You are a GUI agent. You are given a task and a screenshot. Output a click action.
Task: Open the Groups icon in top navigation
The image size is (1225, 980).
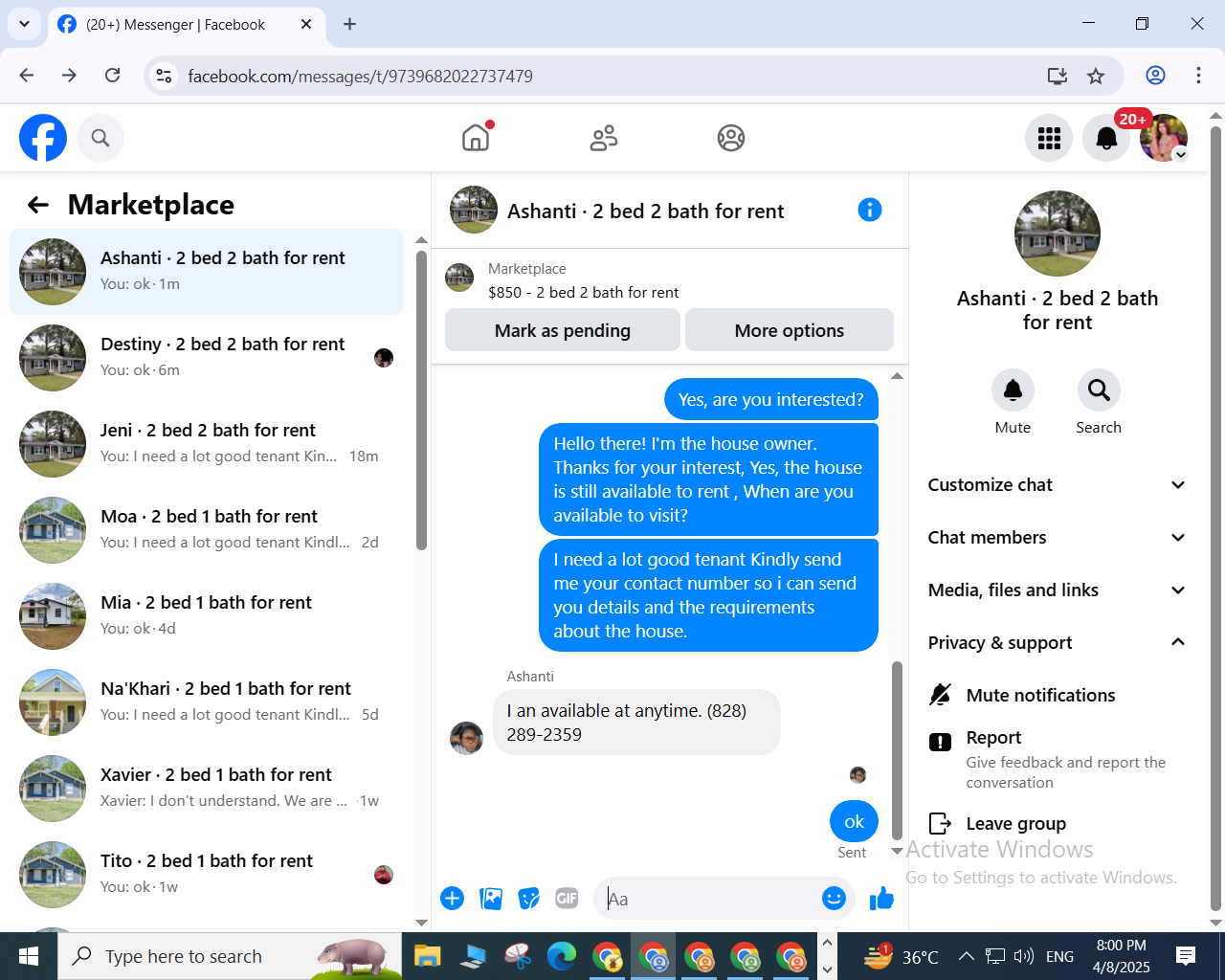click(731, 138)
